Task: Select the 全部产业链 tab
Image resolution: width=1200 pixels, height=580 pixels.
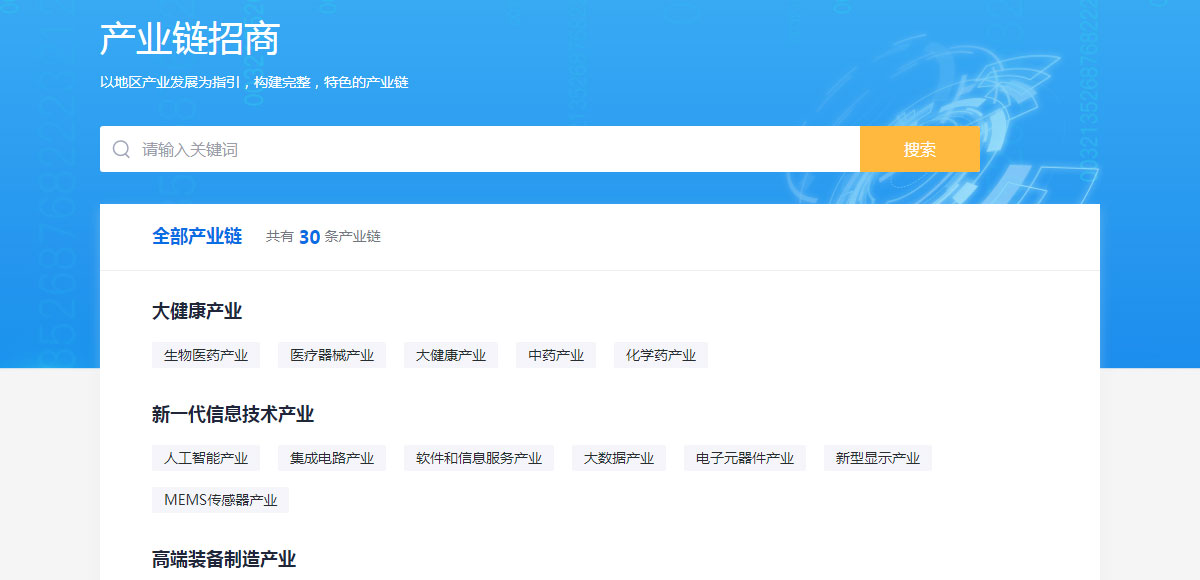Action: (x=197, y=236)
